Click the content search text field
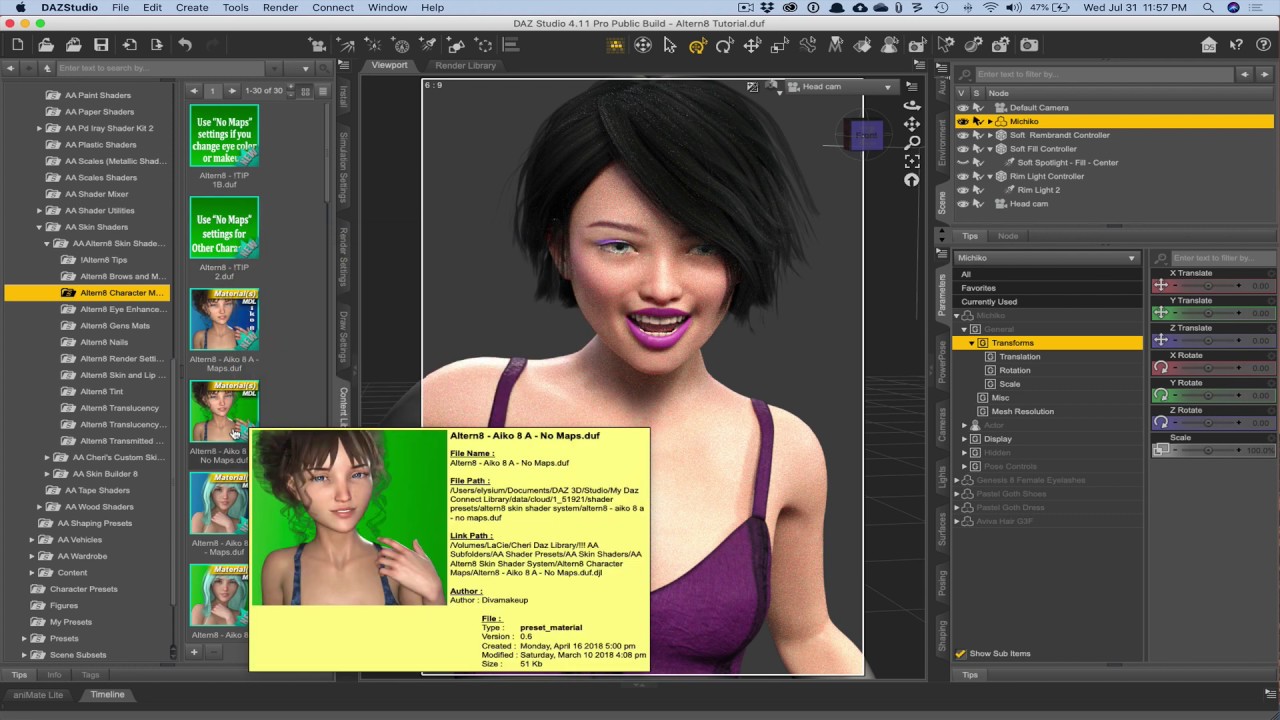 [160, 68]
